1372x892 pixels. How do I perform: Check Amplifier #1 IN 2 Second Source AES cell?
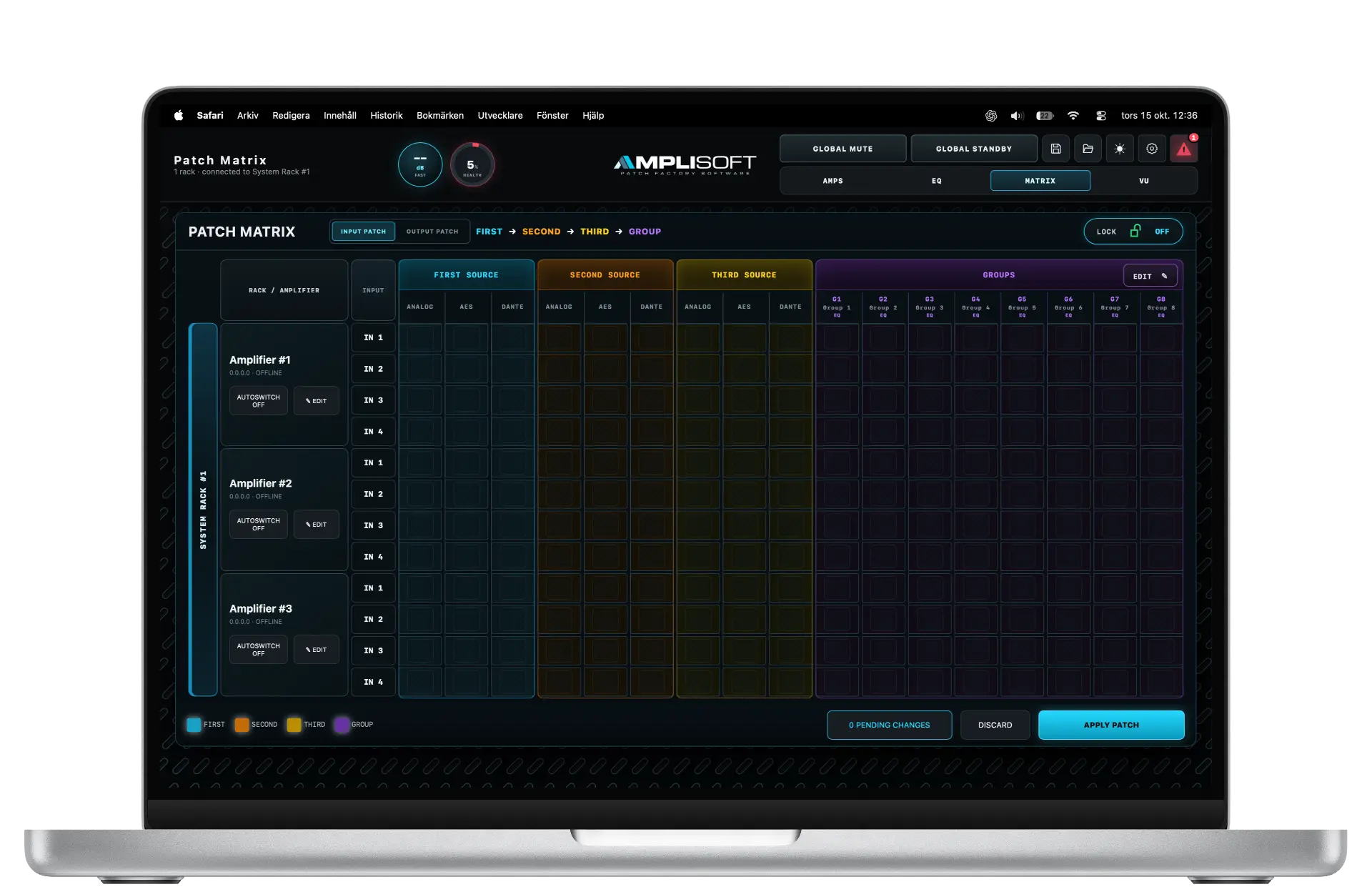[x=605, y=369]
